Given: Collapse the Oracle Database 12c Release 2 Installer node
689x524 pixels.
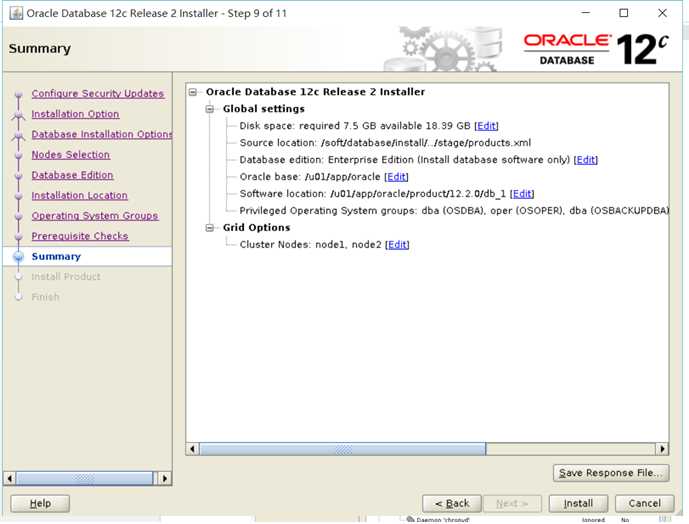Looking at the screenshot, I should click(x=193, y=92).
